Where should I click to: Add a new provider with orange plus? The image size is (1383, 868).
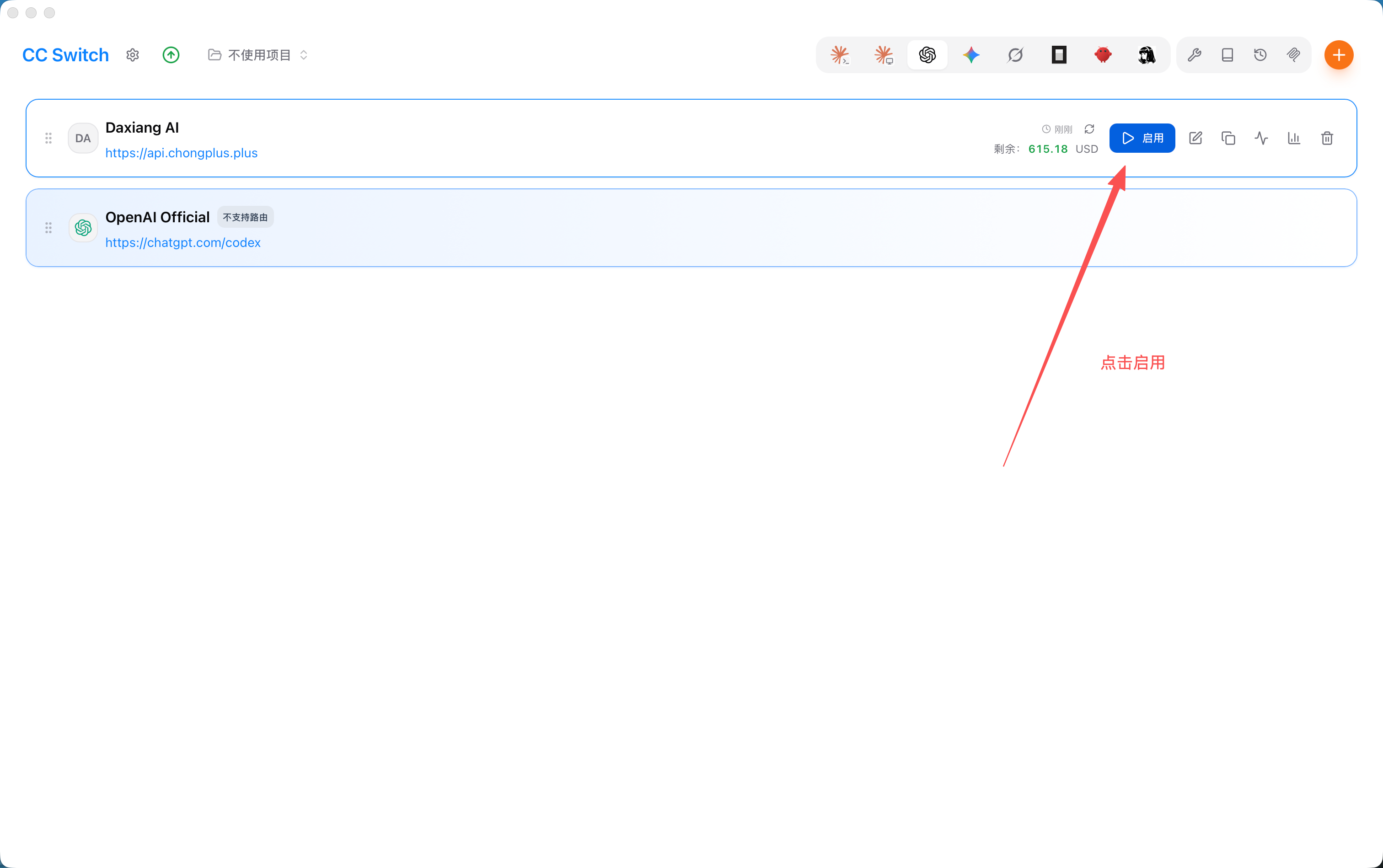coord(1339,55)
